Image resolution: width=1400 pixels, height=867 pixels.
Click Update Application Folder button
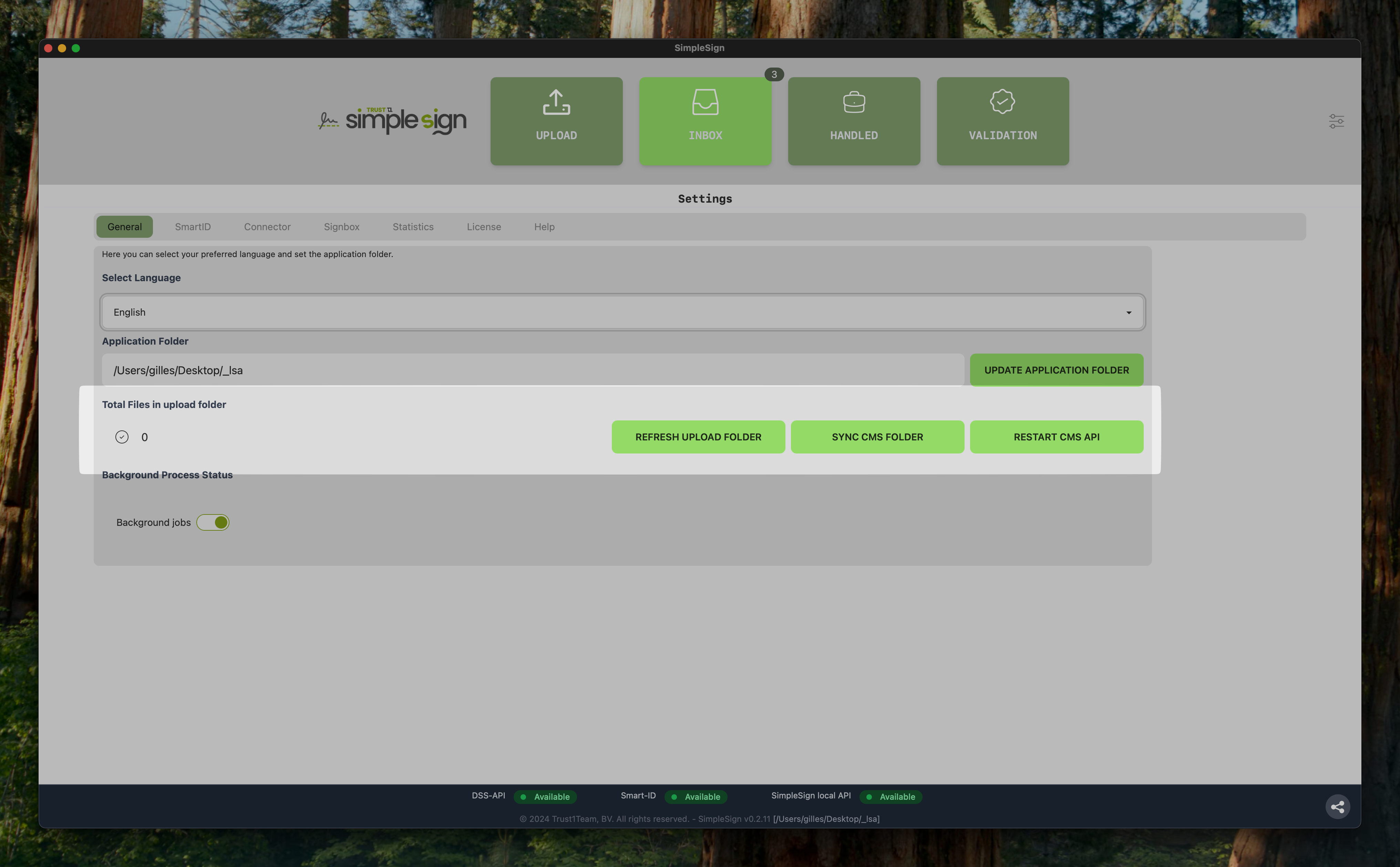point(1056,370)
